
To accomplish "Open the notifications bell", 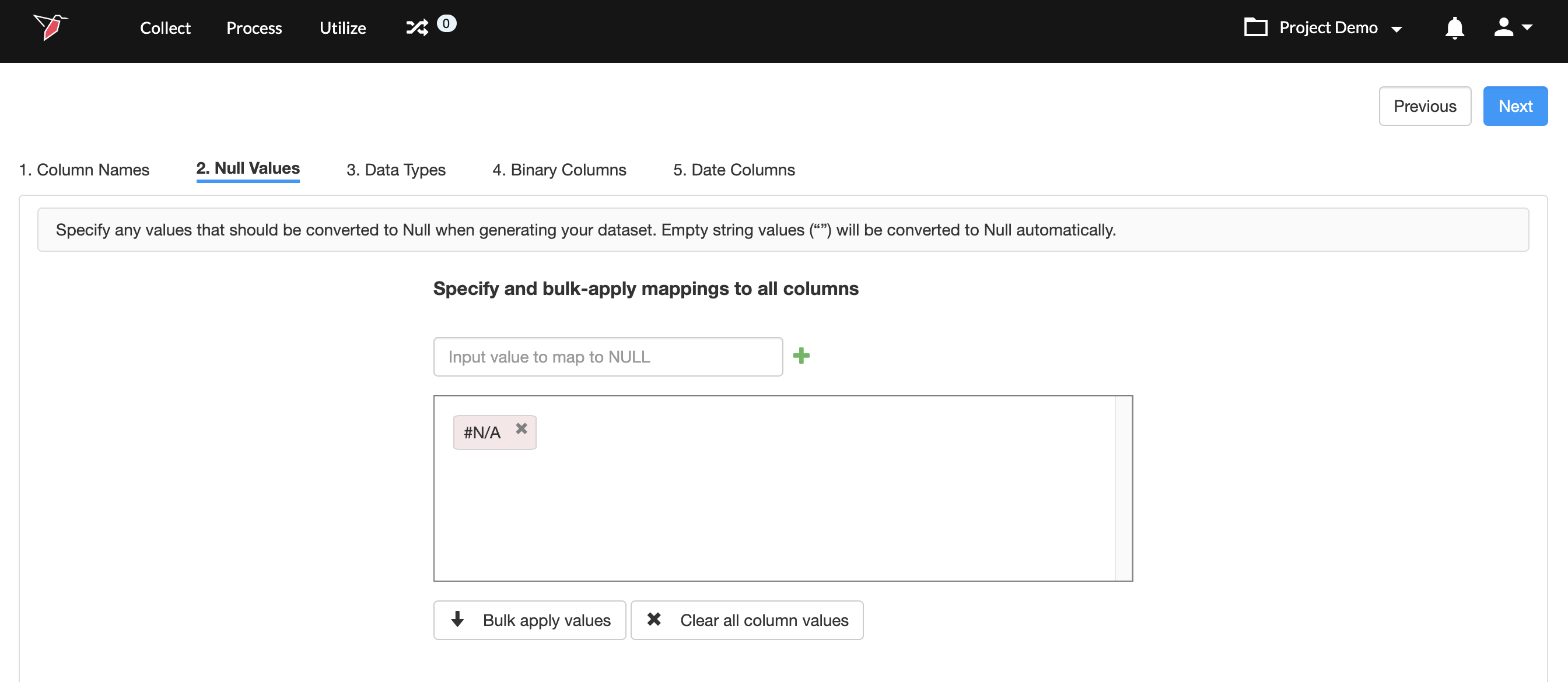I will pyautogui.click(x=1454, y=27).
